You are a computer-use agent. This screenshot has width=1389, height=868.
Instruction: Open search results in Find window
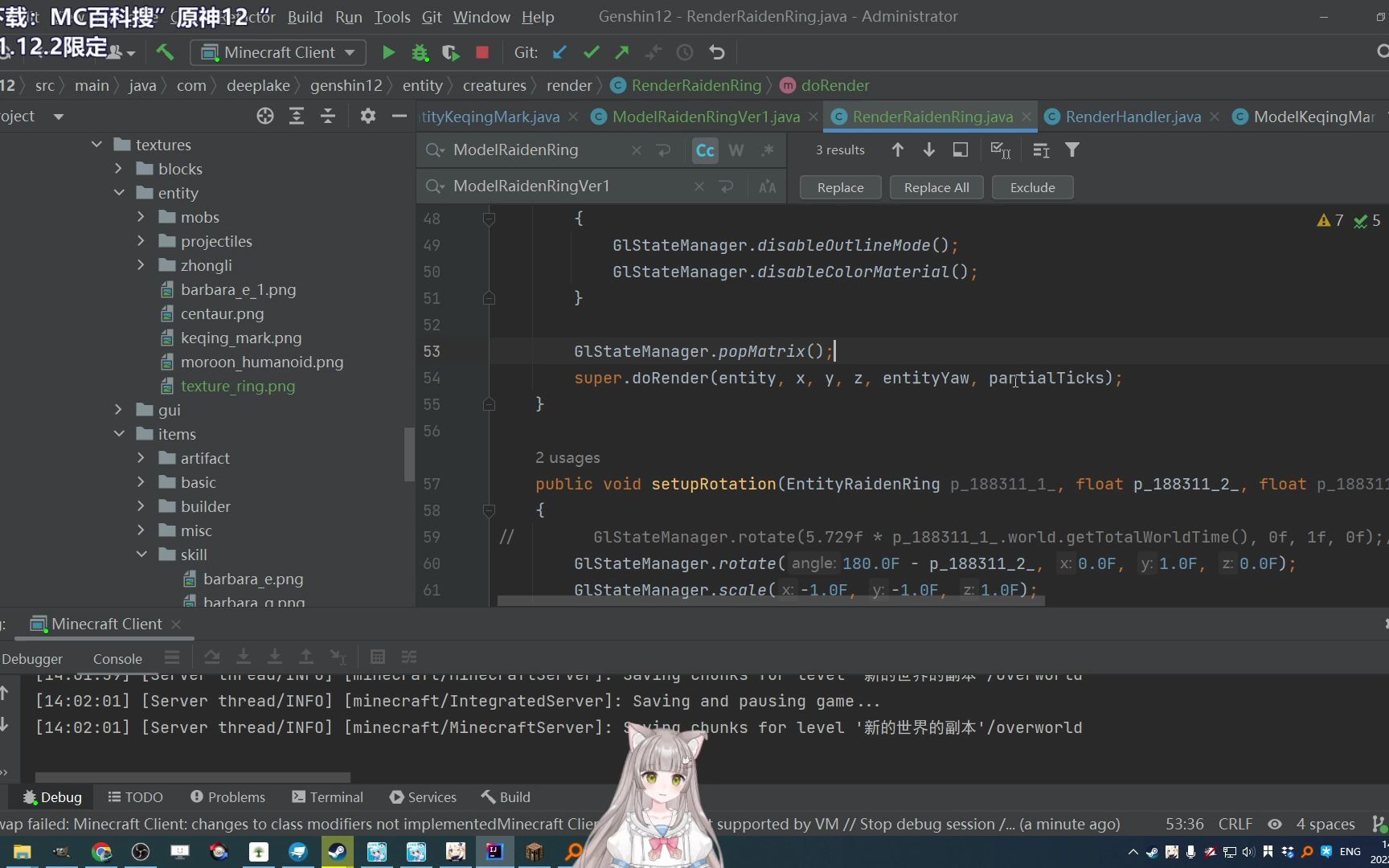tap(961, 149)
